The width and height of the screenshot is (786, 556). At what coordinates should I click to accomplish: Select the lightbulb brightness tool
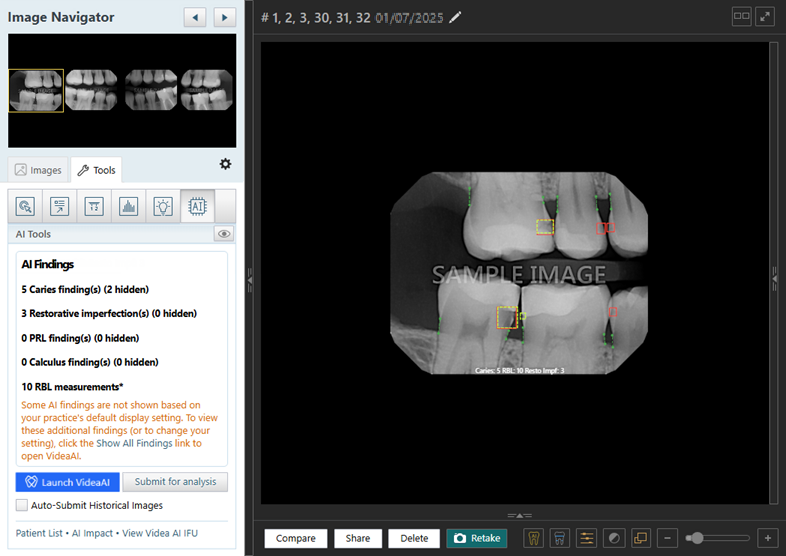(162, 206)
